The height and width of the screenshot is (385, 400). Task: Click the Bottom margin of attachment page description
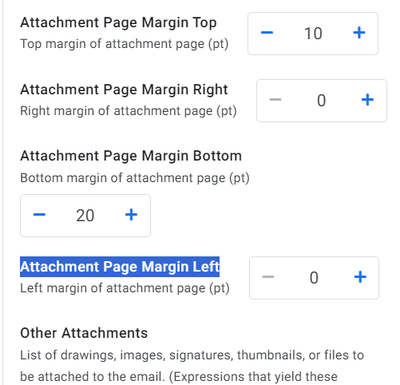tap(135, 178)
